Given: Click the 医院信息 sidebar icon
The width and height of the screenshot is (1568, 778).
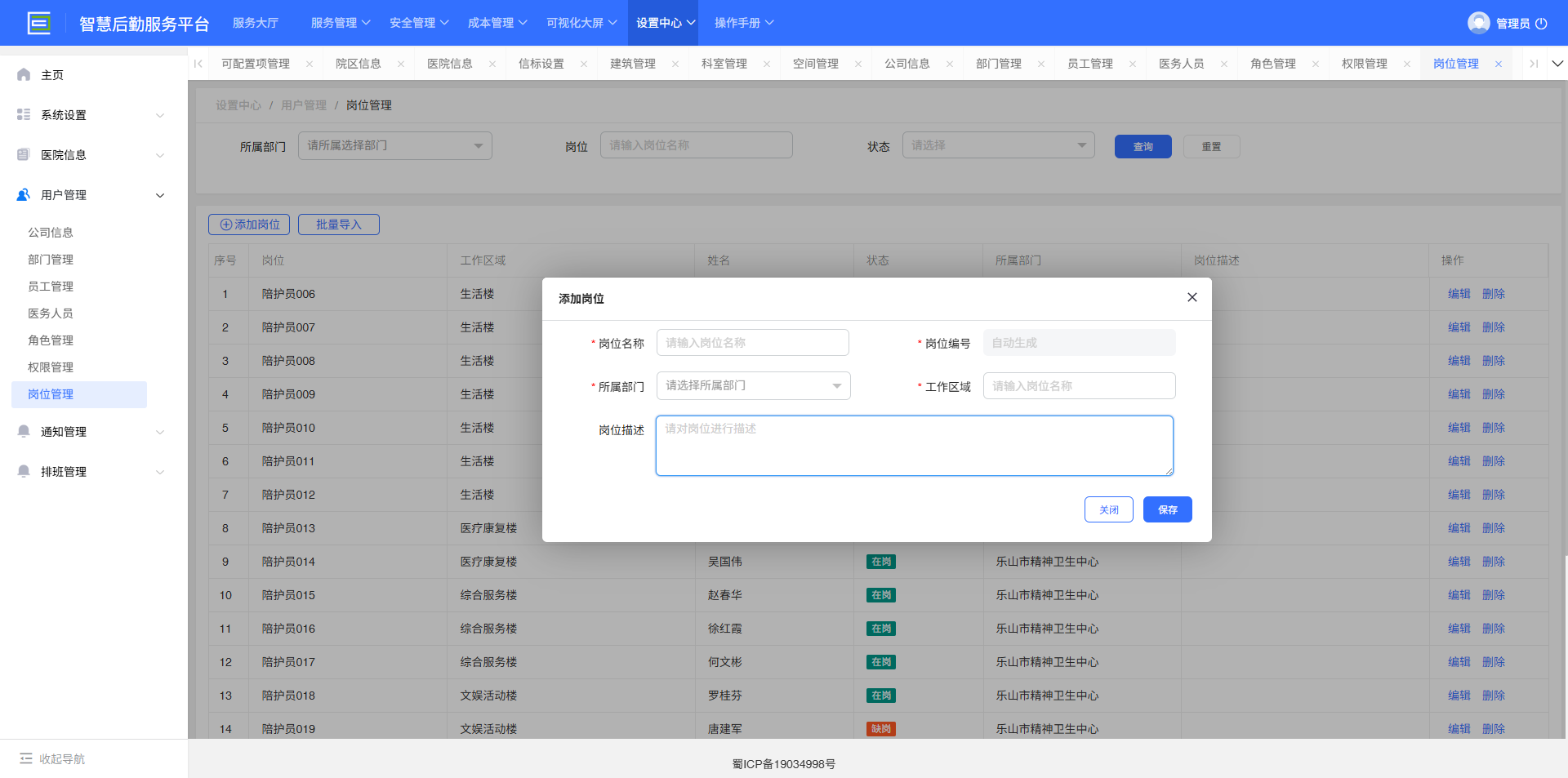Looking at the screenshot, I should point(24,154).
